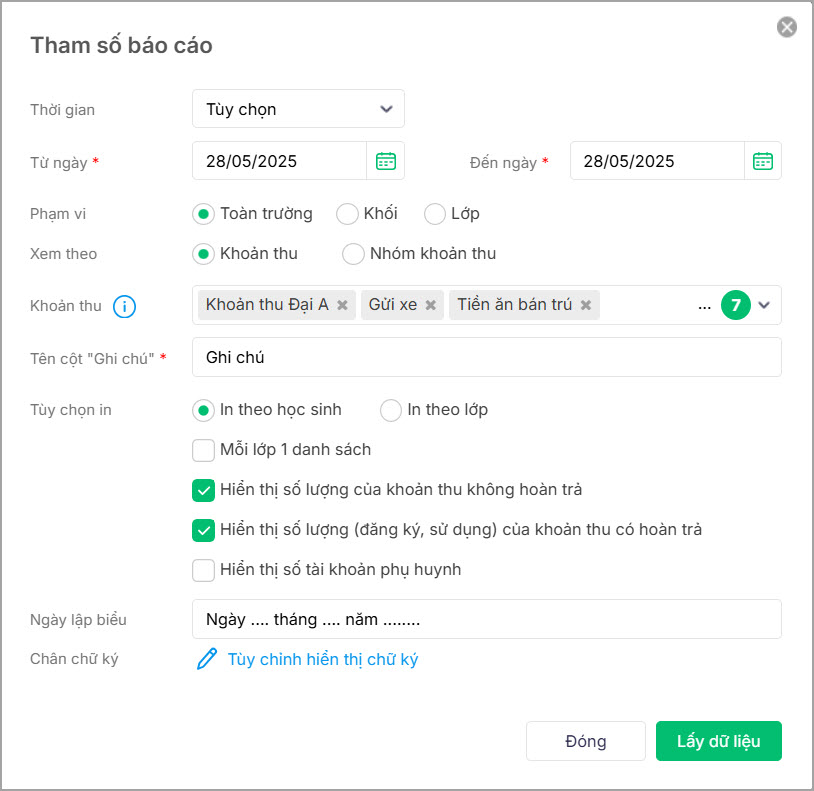Remove the Gửi xe tag

[430, 305]
